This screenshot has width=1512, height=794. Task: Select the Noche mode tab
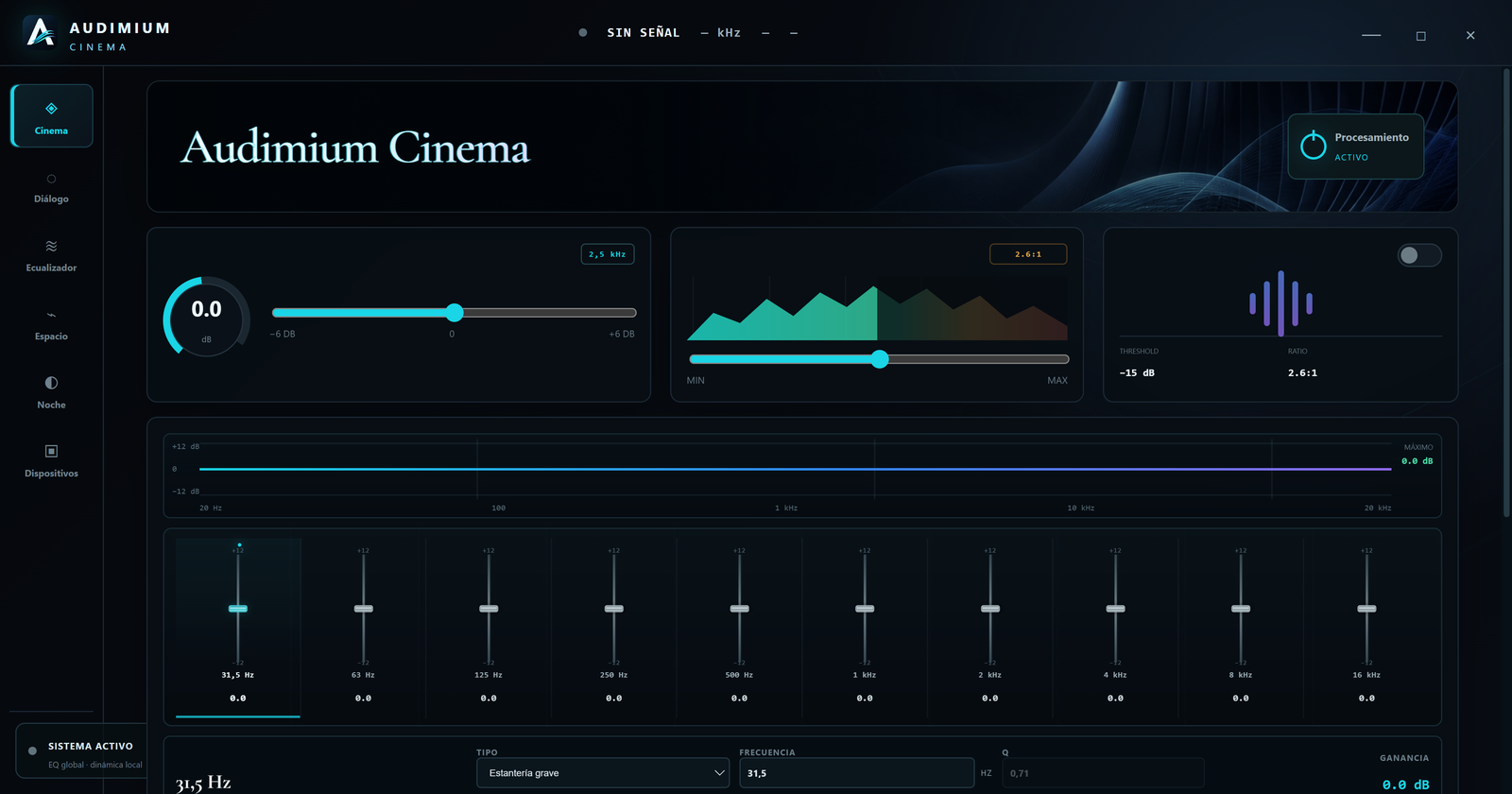(51, 393)
